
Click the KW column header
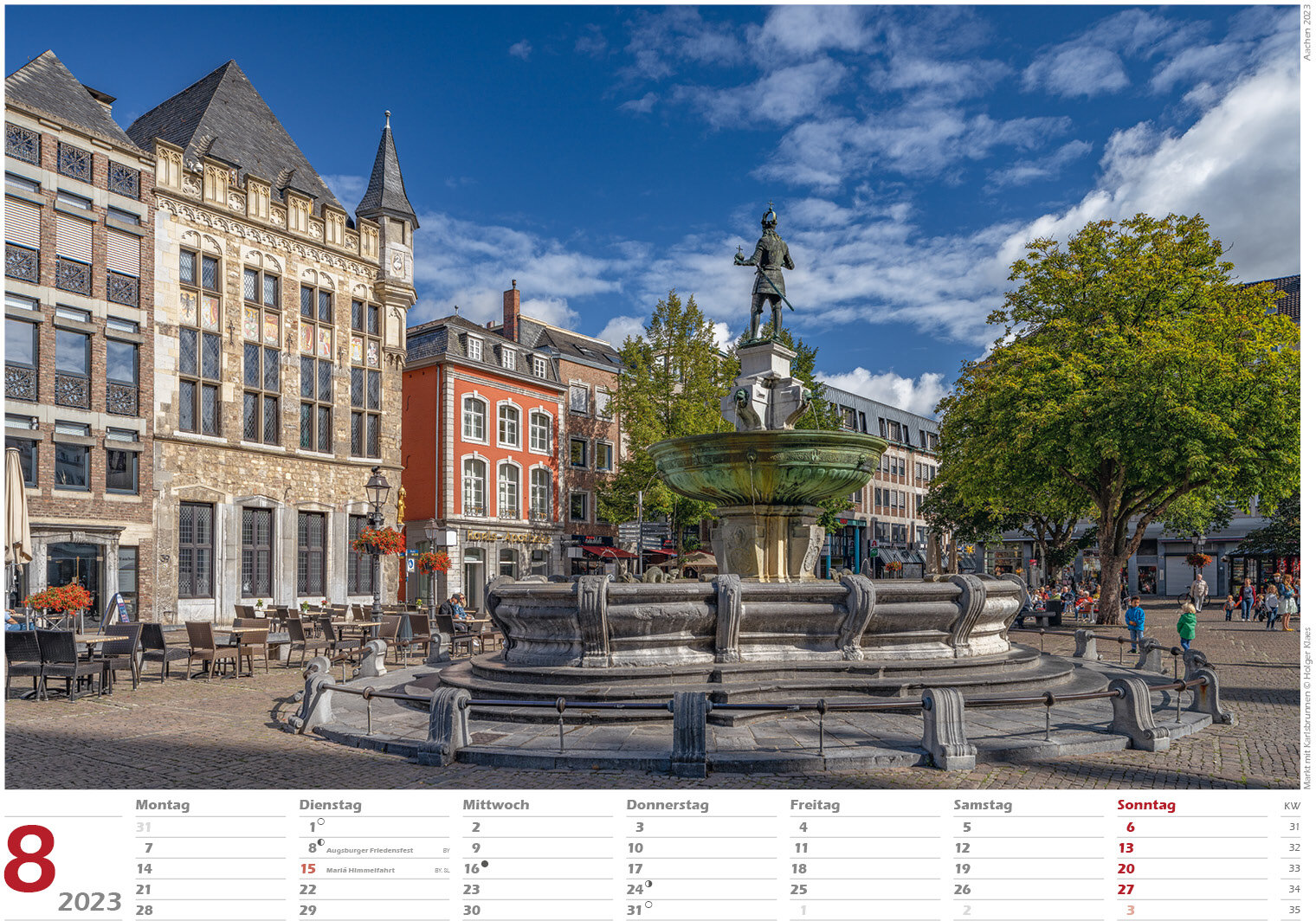[x=1291, y=806]
